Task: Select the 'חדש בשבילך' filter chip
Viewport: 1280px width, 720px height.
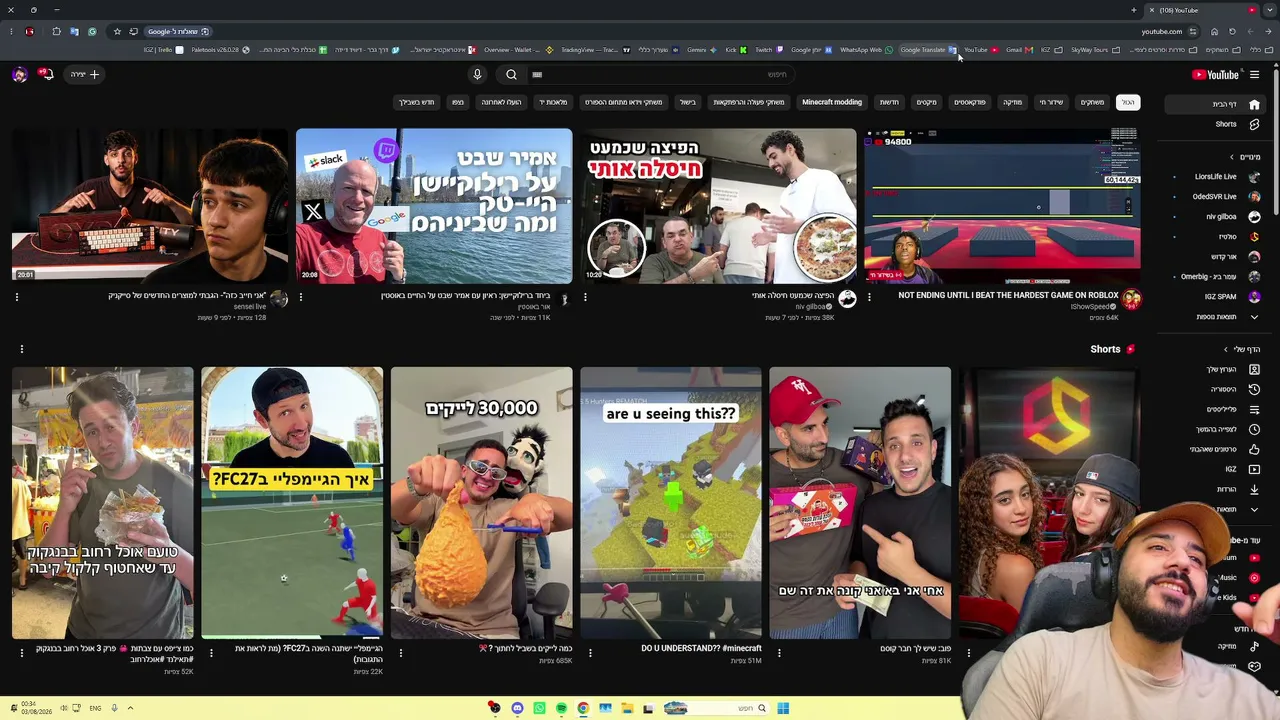Action: (x=416, y=102)
